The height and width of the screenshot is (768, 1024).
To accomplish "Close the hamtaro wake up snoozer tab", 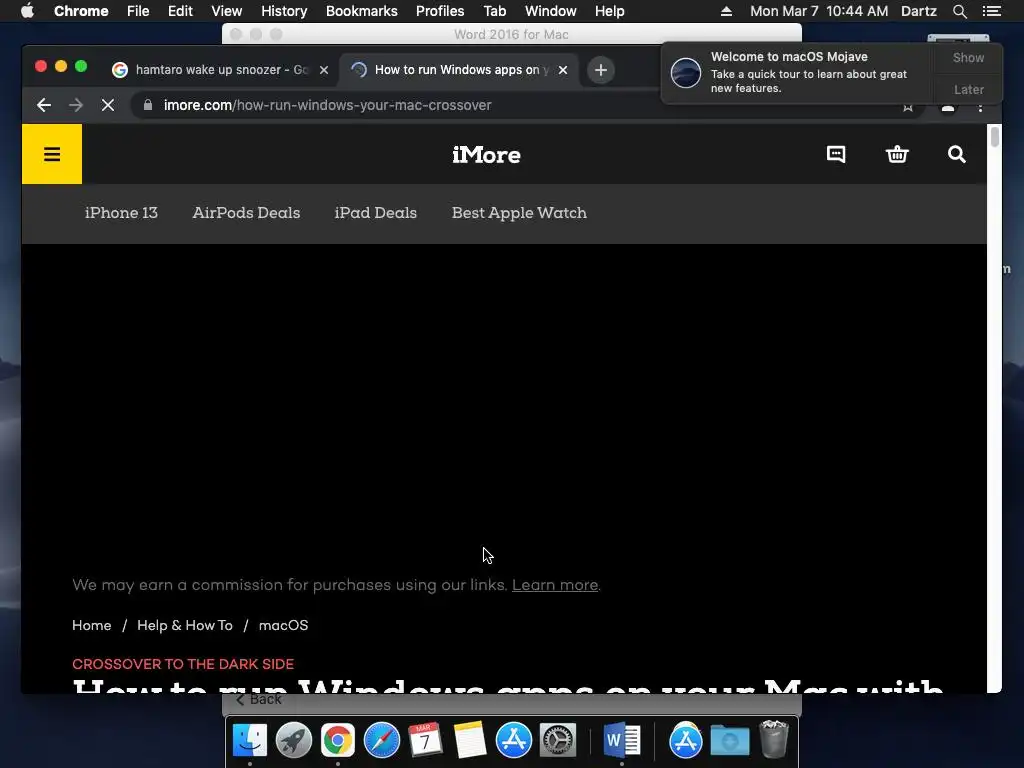I will coord(324,70).
